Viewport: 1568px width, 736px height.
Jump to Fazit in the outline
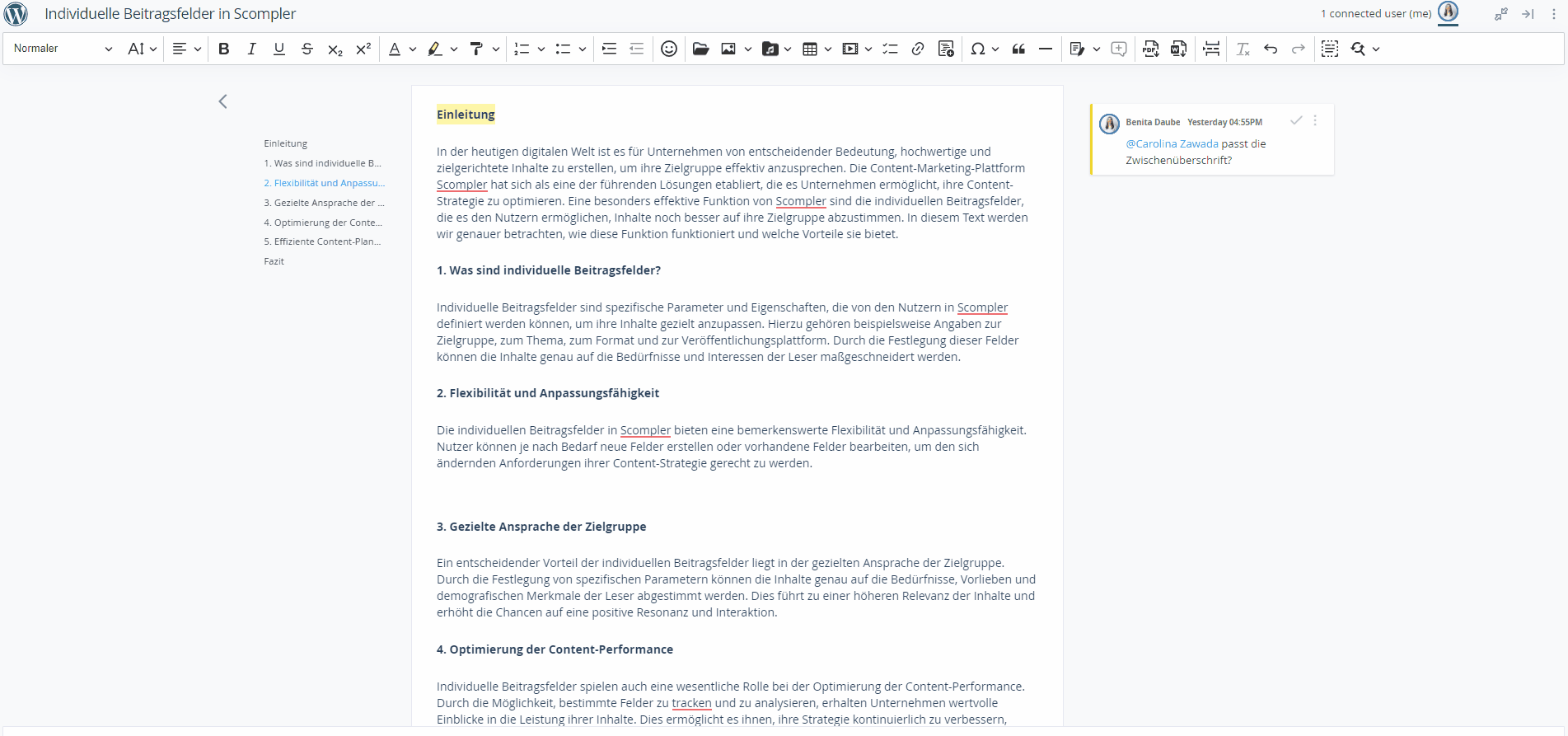(x=274, y=261)
